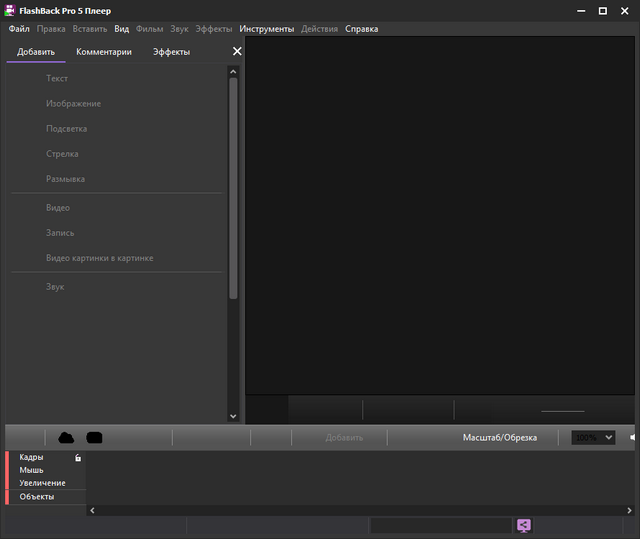This screenshot has width=640, height=539.
Task: Switch to the Эффекты tab
Action: 171,52
